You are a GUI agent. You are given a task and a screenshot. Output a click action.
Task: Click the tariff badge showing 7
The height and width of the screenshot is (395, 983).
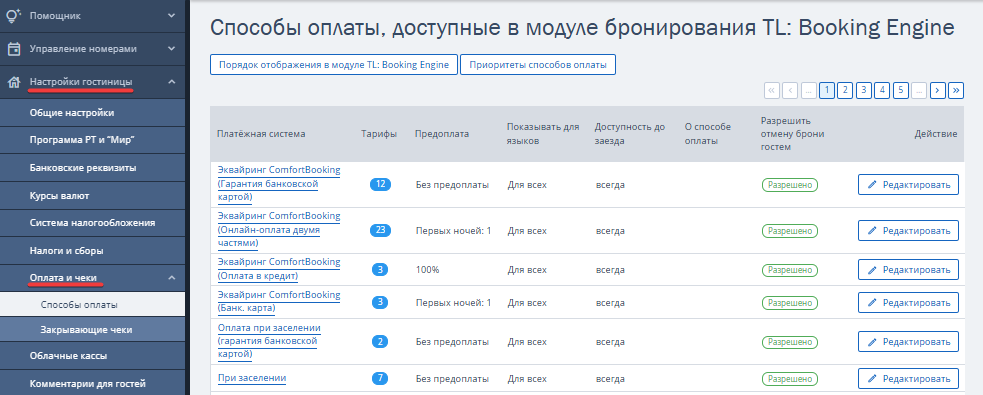tap(380, 378)
